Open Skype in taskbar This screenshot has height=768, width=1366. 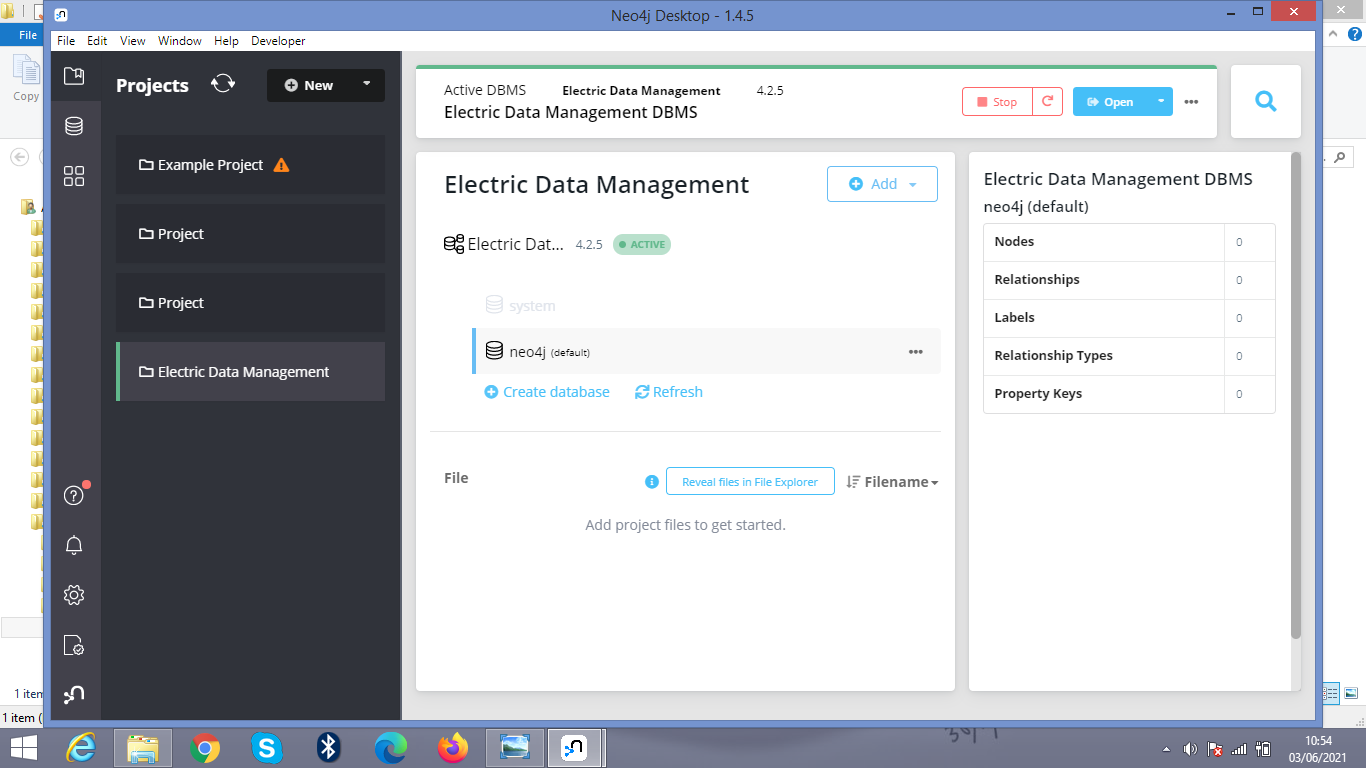[x=266, y=747]
